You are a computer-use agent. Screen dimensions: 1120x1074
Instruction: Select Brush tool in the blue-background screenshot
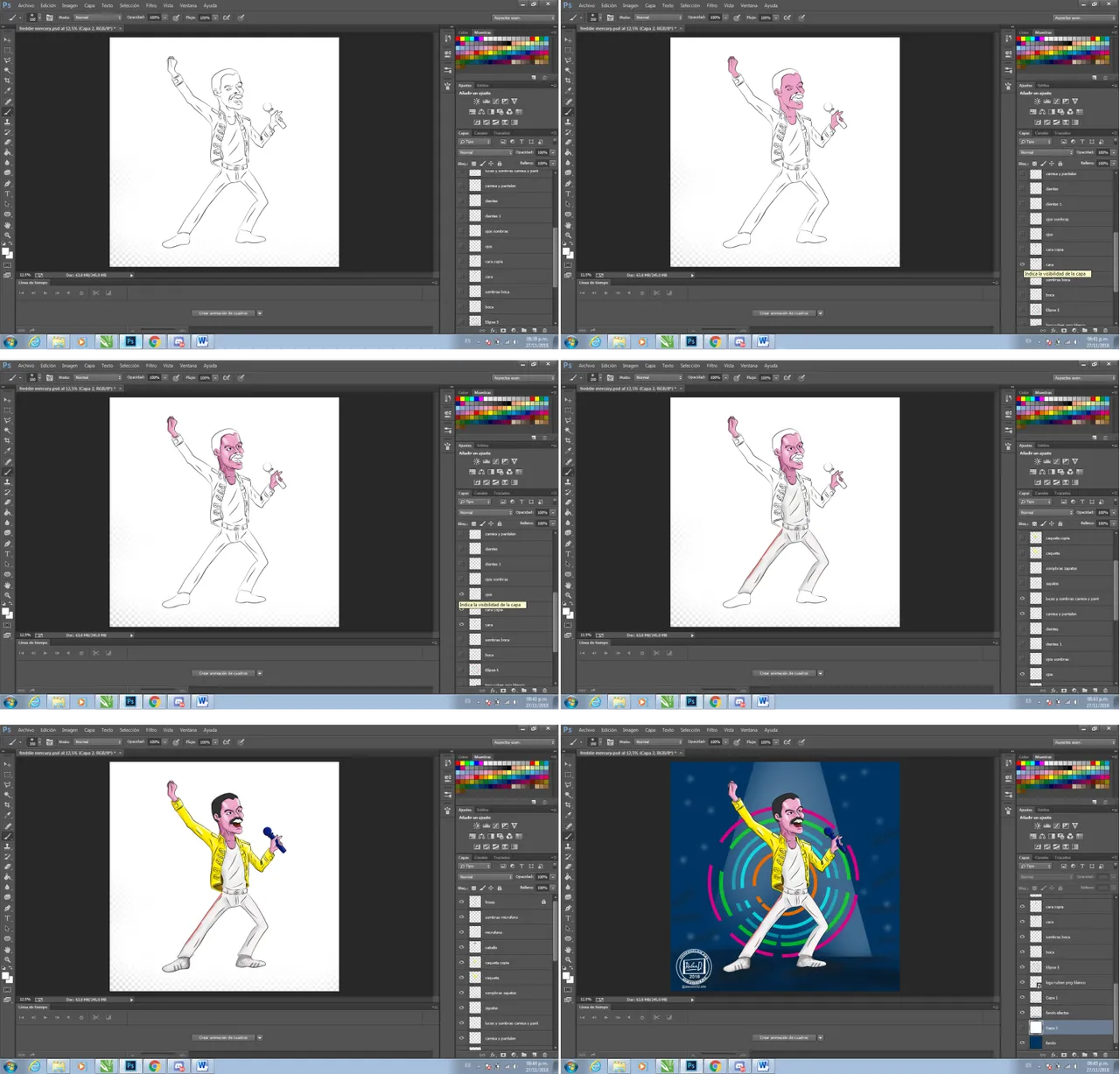[568, 836]
